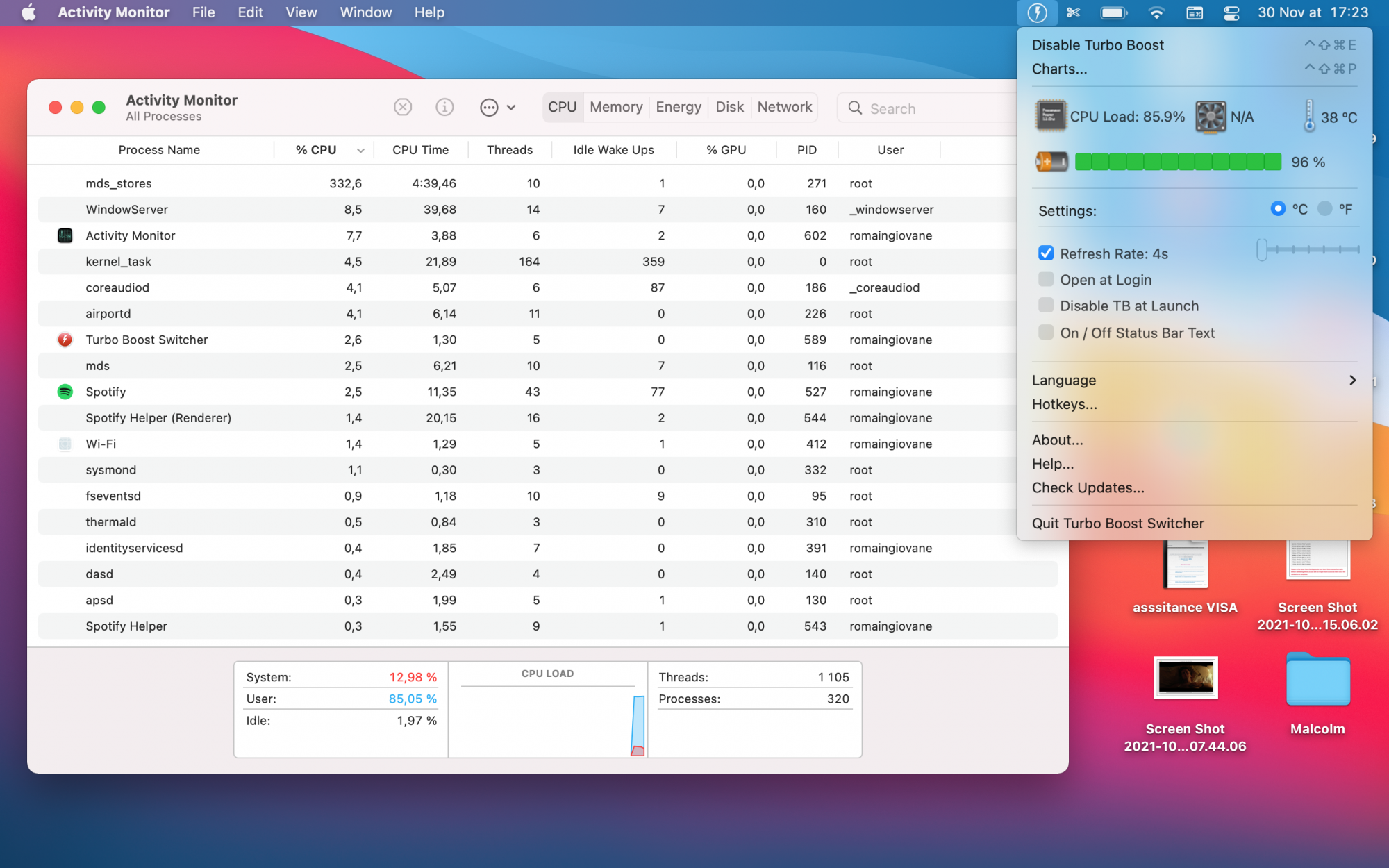Viewport: 1389px width, 868px height.
Task: Click the stop process (X) toolbar icon
Action: [403, 107]
